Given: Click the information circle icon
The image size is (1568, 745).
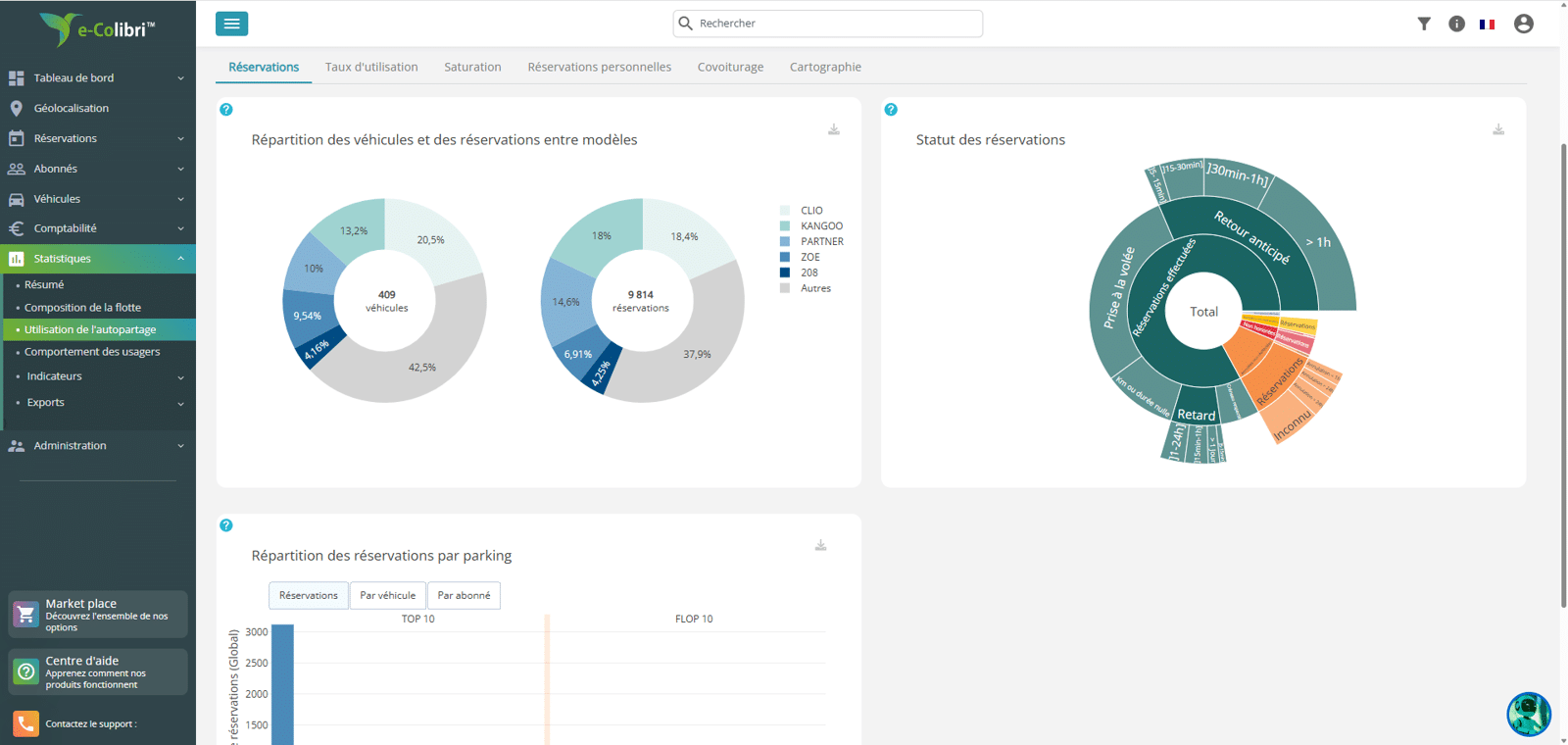Looking at the screenshot, I should 1457,24.
